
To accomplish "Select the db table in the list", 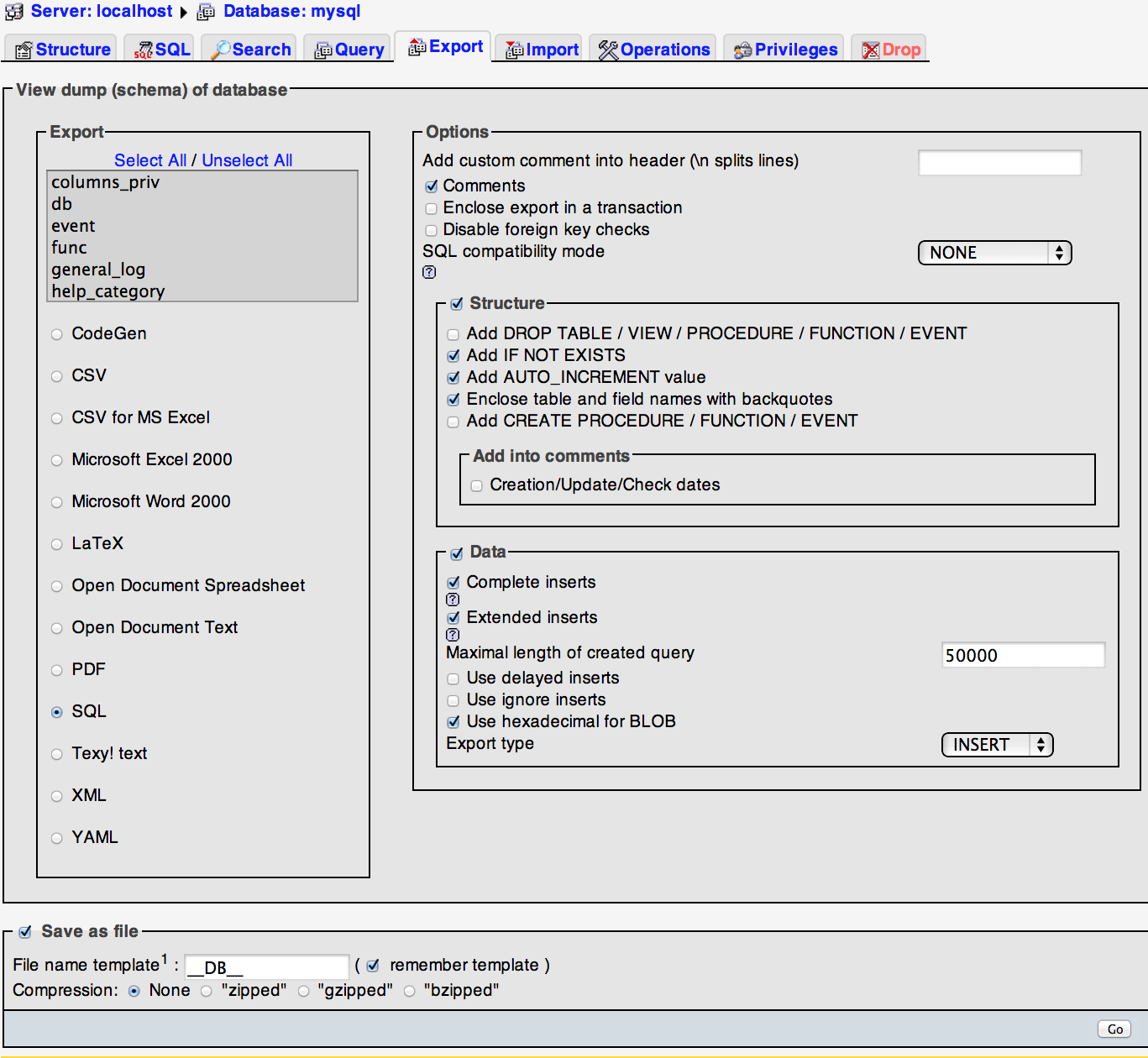I will coord(202,204).
